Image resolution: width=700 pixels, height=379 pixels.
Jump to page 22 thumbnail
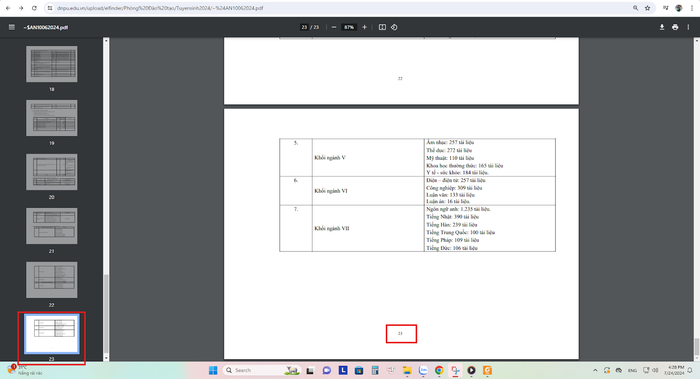click(x=51, y=280)
